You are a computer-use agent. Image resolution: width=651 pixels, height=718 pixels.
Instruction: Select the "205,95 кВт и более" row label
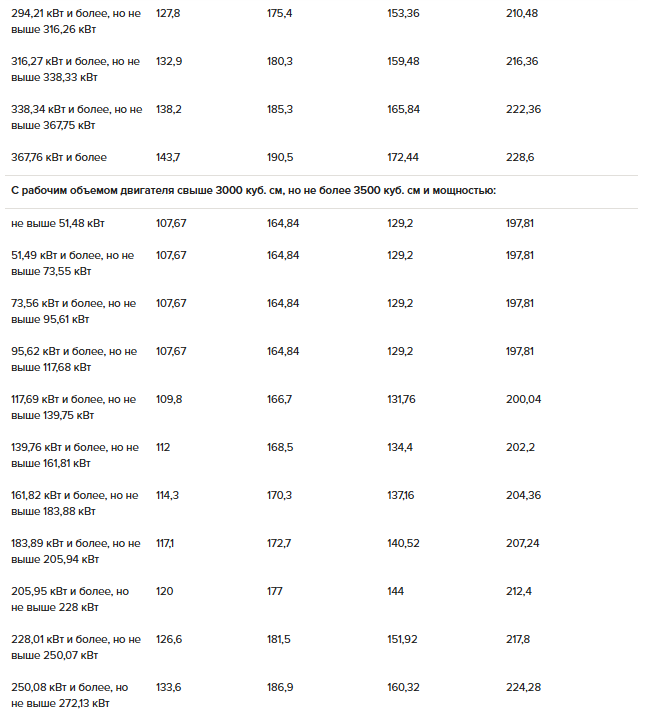(70, 599)
